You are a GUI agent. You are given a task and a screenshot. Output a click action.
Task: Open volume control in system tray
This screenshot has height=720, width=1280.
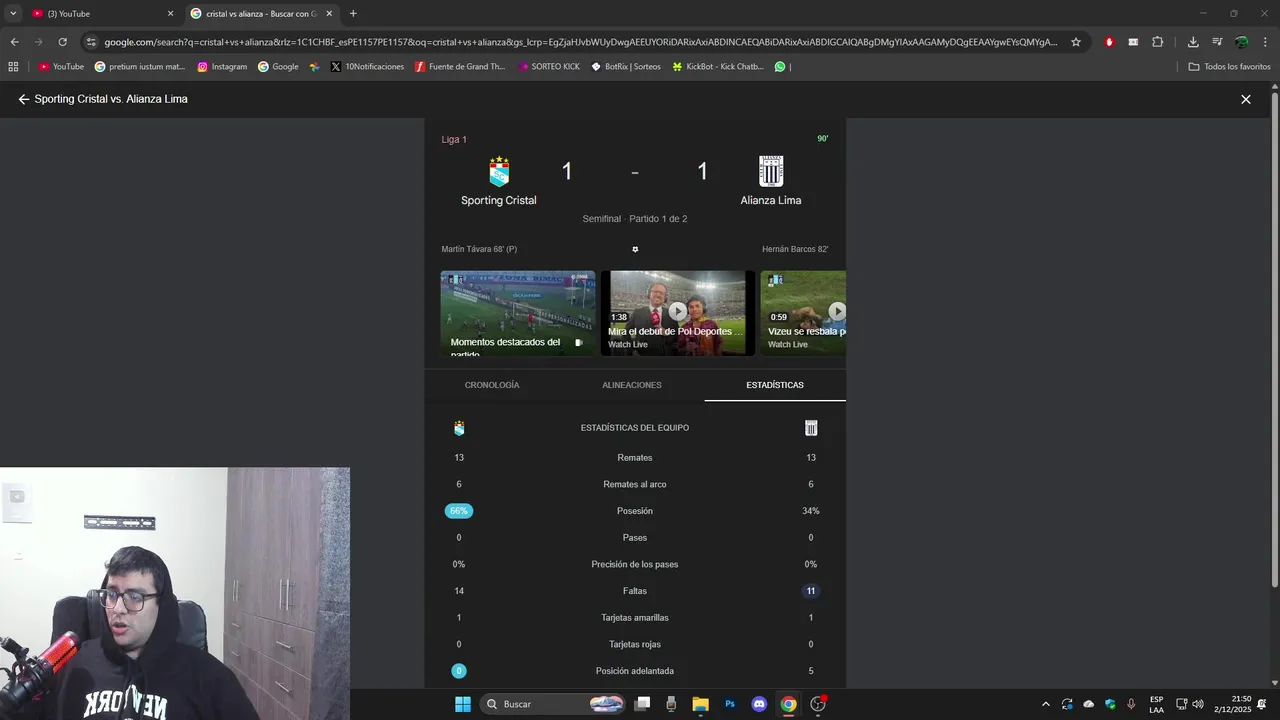[1198, 704]
